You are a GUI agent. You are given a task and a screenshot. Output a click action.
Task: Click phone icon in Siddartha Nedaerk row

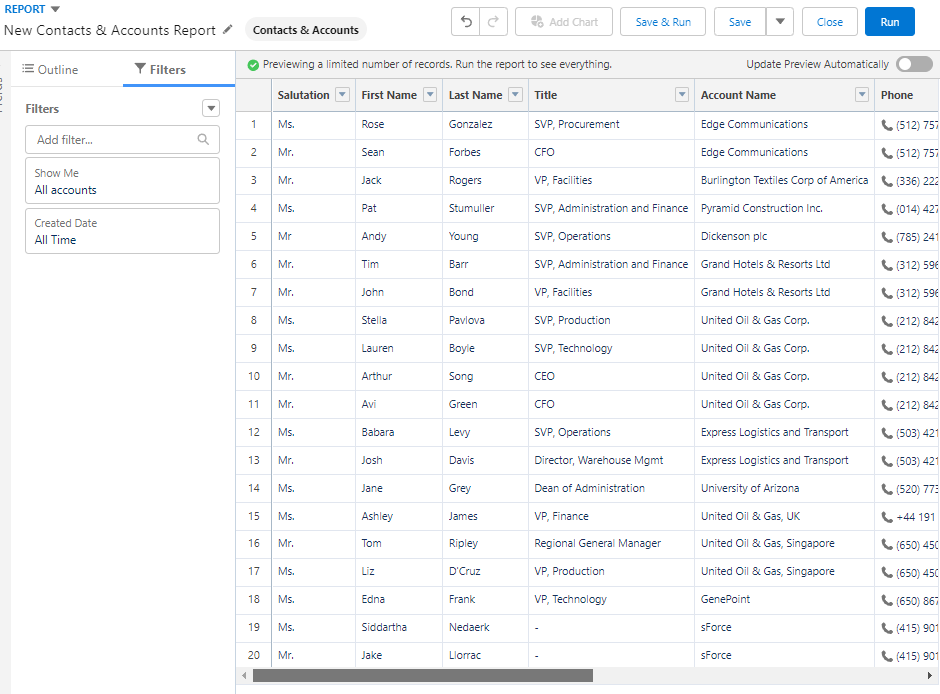pos(887,628)
